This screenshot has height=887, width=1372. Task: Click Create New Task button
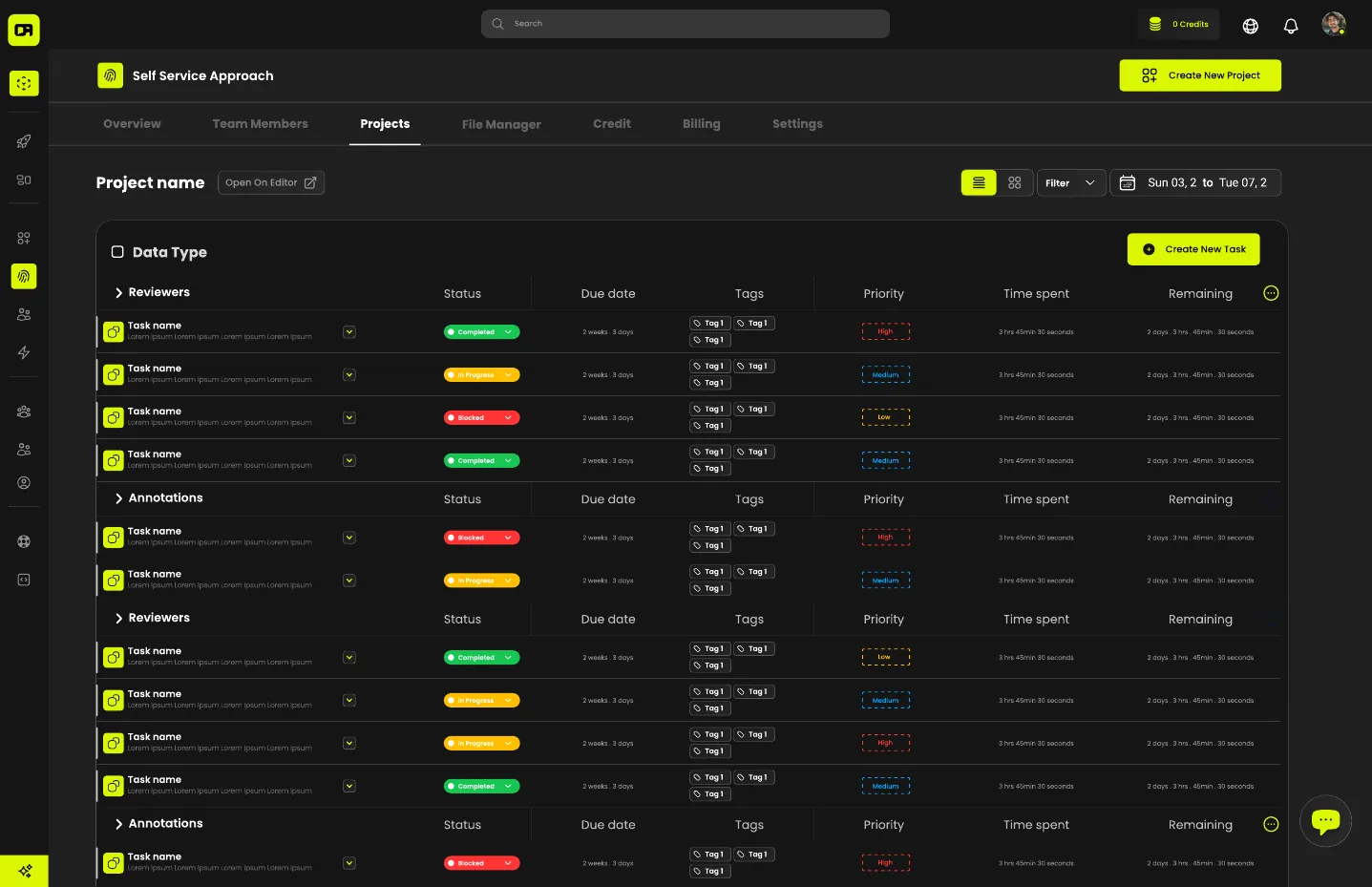point(1193,249)
